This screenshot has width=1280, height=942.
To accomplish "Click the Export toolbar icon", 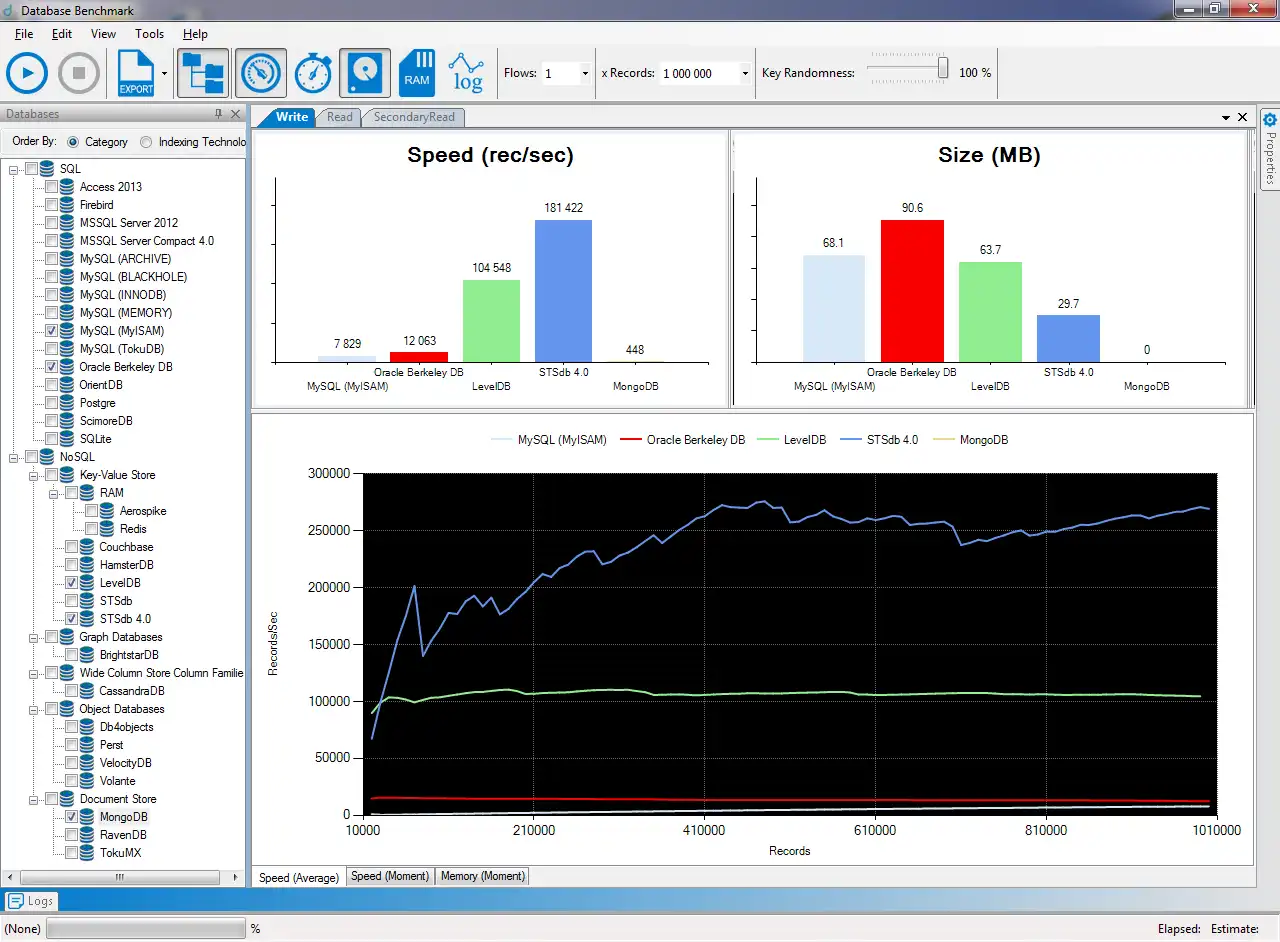I will [x=136, y=73].
